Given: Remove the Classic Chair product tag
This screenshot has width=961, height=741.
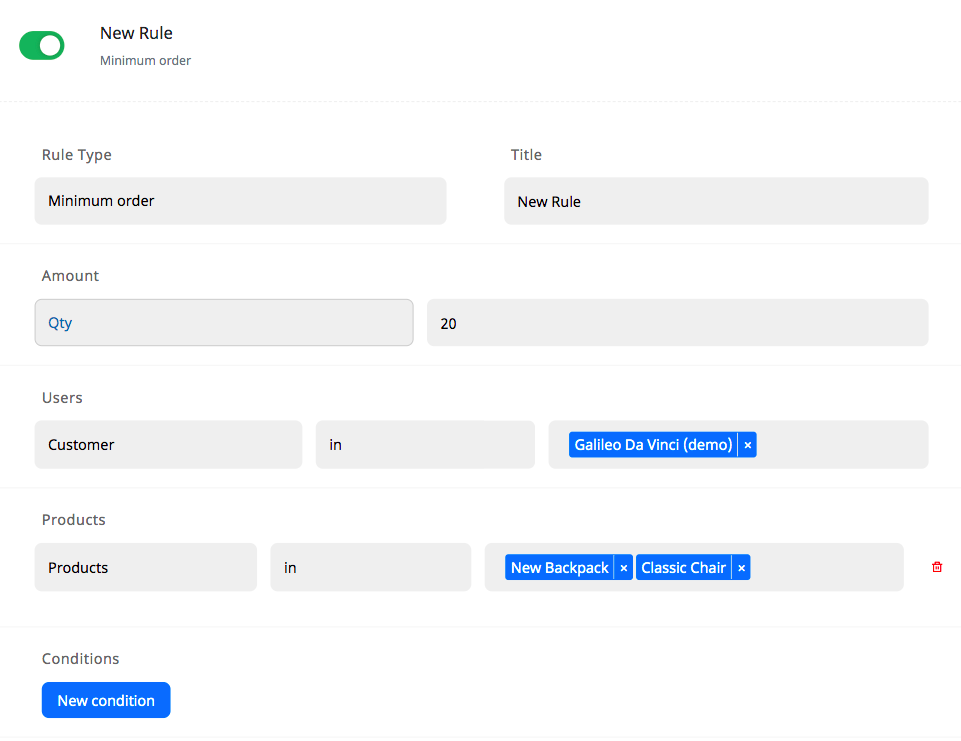Looking at the screenshot, I should coord(741,568).
